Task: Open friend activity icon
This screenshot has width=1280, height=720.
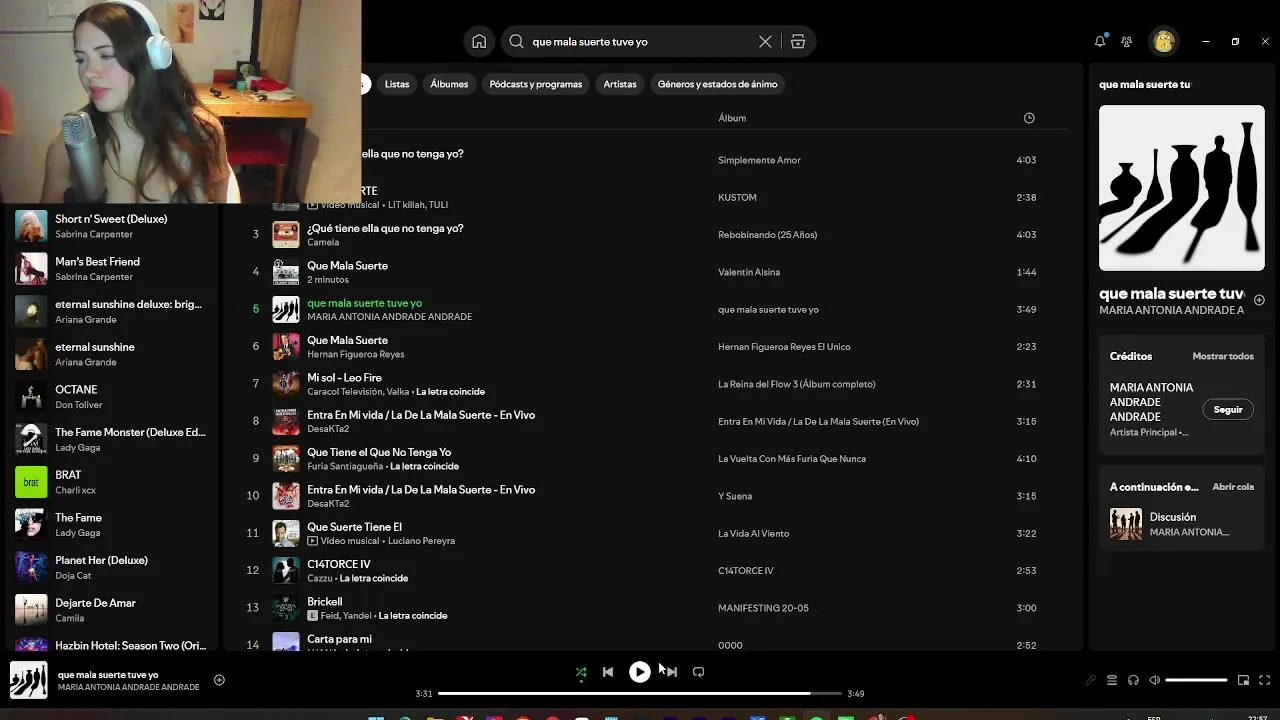Action: [x=1127, y=41]
